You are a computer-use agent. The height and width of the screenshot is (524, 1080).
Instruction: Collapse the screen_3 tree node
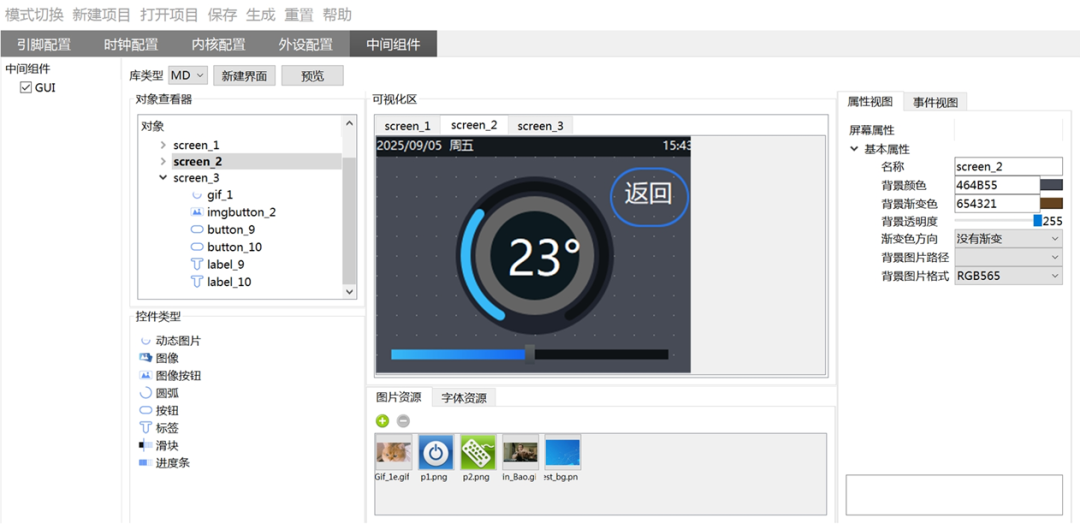[x=163, y=178]
